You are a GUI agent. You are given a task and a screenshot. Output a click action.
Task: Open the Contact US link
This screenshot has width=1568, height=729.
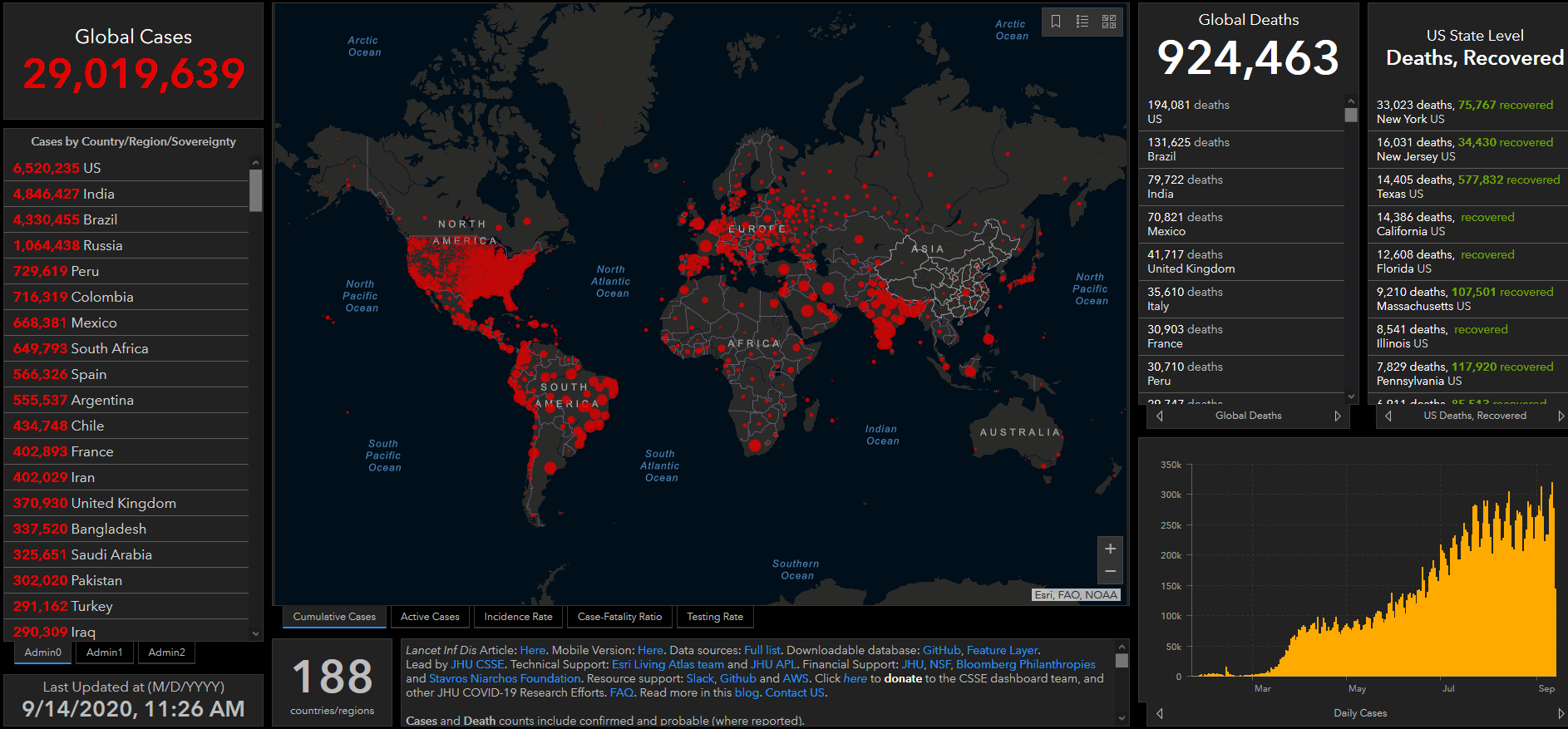[x=795, y=692]
